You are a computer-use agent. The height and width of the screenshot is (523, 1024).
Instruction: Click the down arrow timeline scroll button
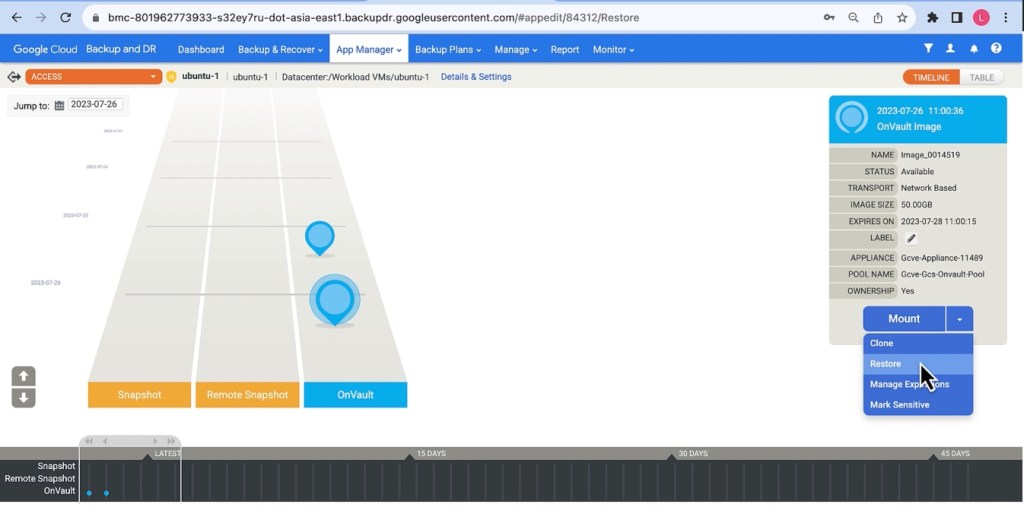(24, 397)
